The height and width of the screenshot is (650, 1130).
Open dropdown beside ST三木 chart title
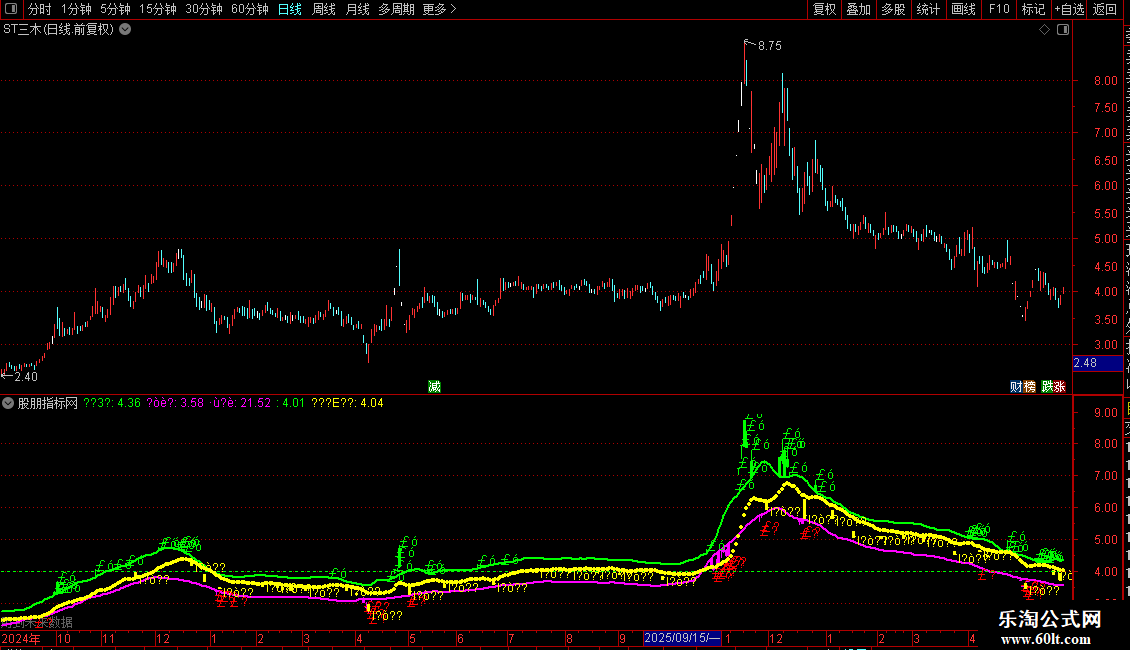125,30
